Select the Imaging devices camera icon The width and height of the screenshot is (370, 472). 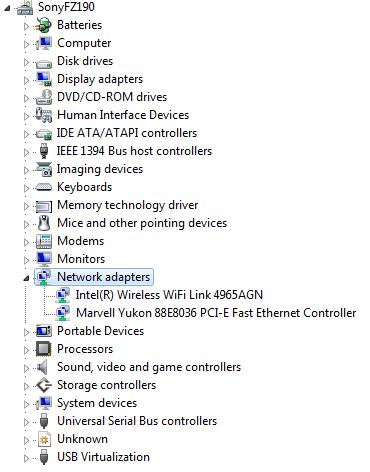[44, 169]
